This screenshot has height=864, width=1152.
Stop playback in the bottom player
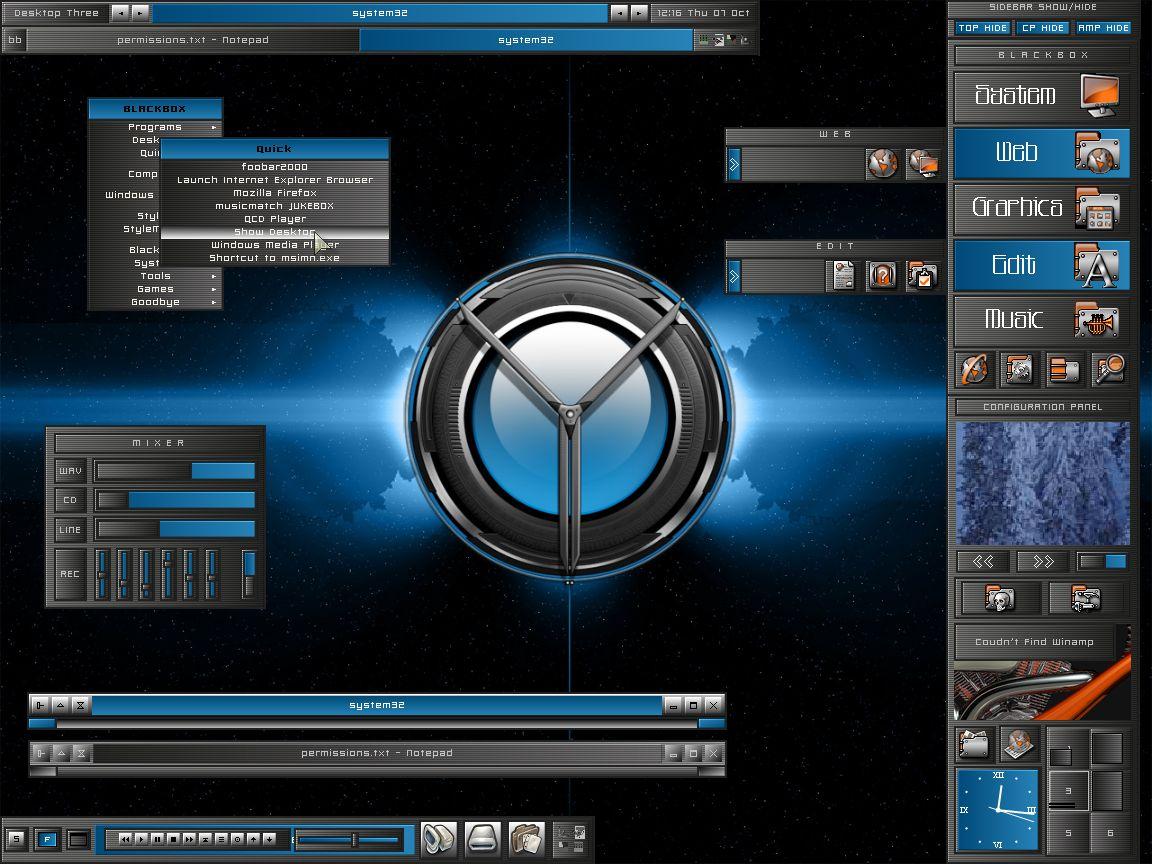click(173, 839)
